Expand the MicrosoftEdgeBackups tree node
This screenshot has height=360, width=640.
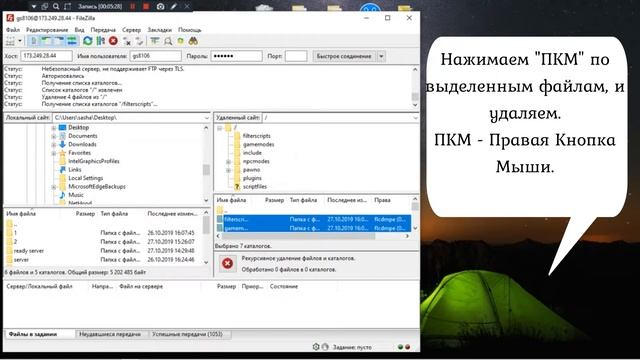pyautogui.click(x=53, y=187)
